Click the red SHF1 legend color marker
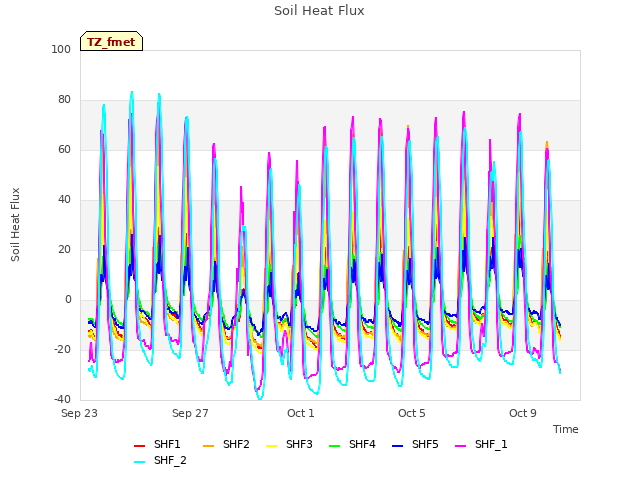Image resolution: width=640 pixels, height=480 pixels. click(x=140, y=446)
